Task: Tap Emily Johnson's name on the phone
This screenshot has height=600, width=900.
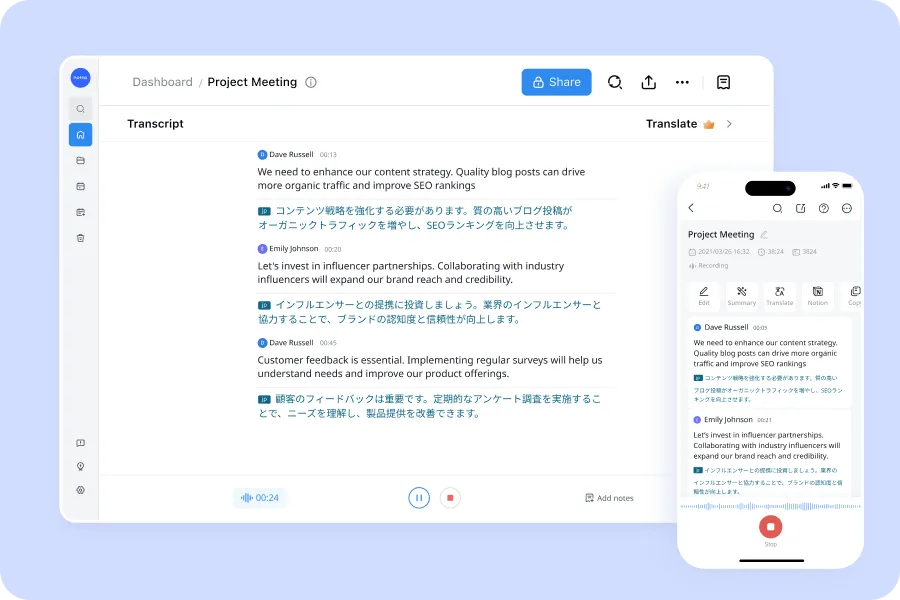Action: (x=728, y=420)
